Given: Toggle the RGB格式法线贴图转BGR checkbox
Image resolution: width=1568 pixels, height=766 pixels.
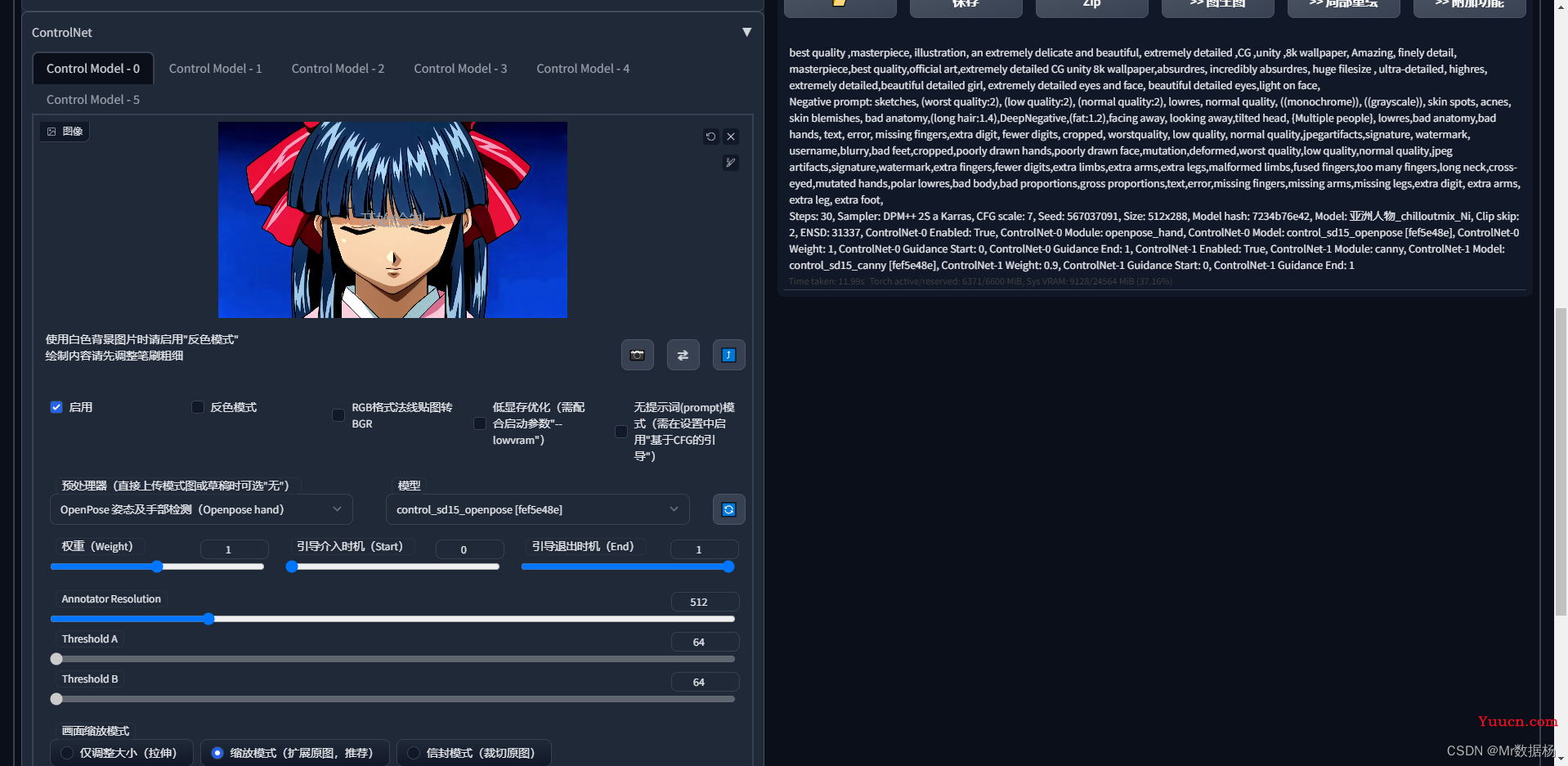Looking at the screenshot, I should coord(338,415).
